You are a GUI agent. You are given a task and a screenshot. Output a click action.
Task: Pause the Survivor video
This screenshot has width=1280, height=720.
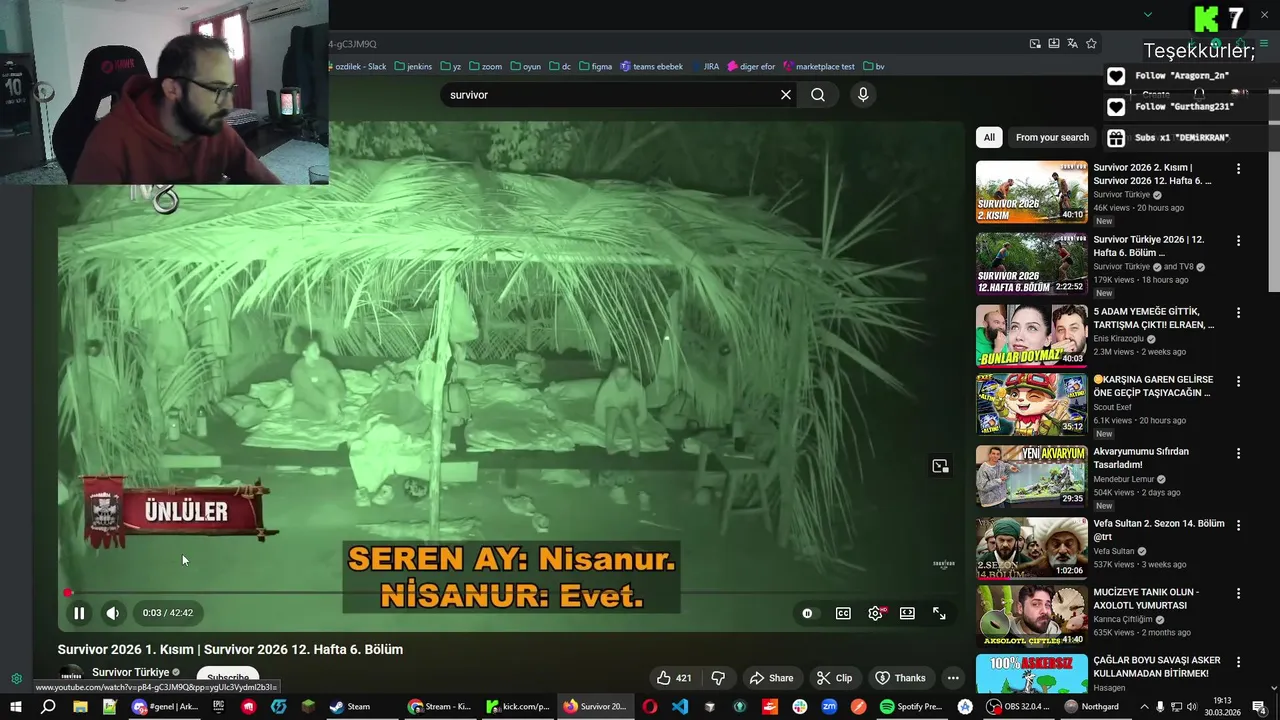[x=79, y=613]
